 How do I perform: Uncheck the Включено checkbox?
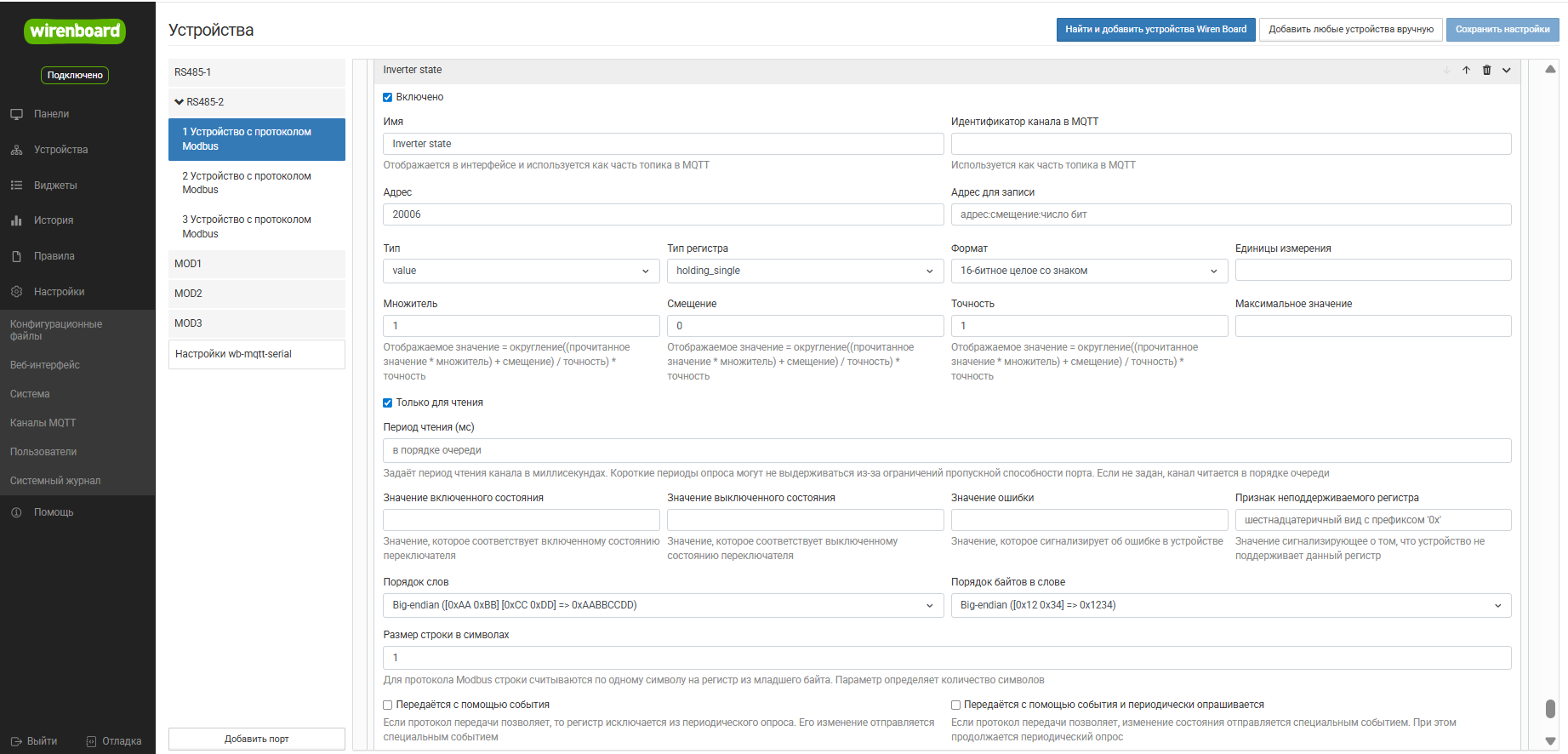(388, 97)
